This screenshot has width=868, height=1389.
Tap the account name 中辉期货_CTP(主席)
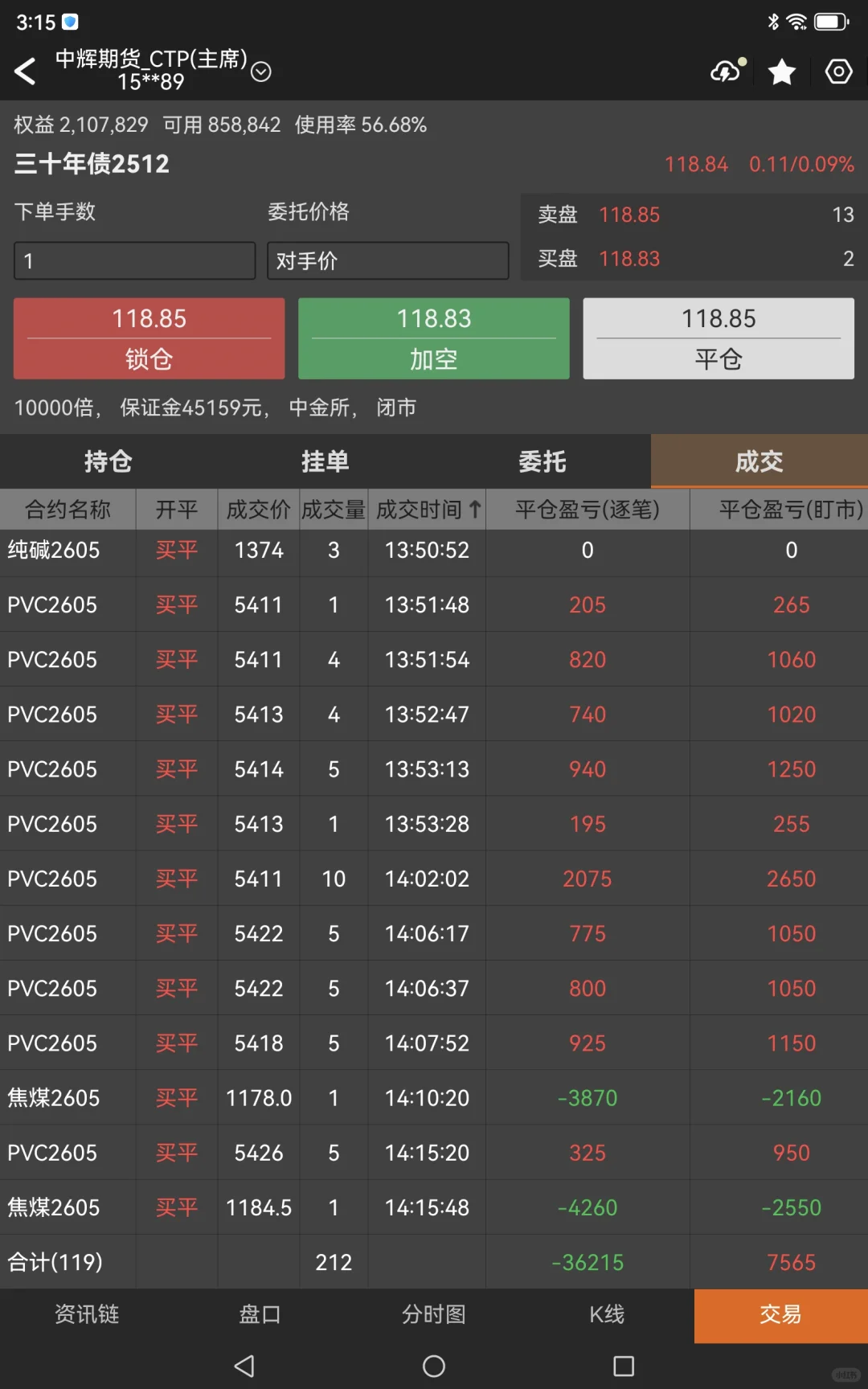(x=151, y=59)
